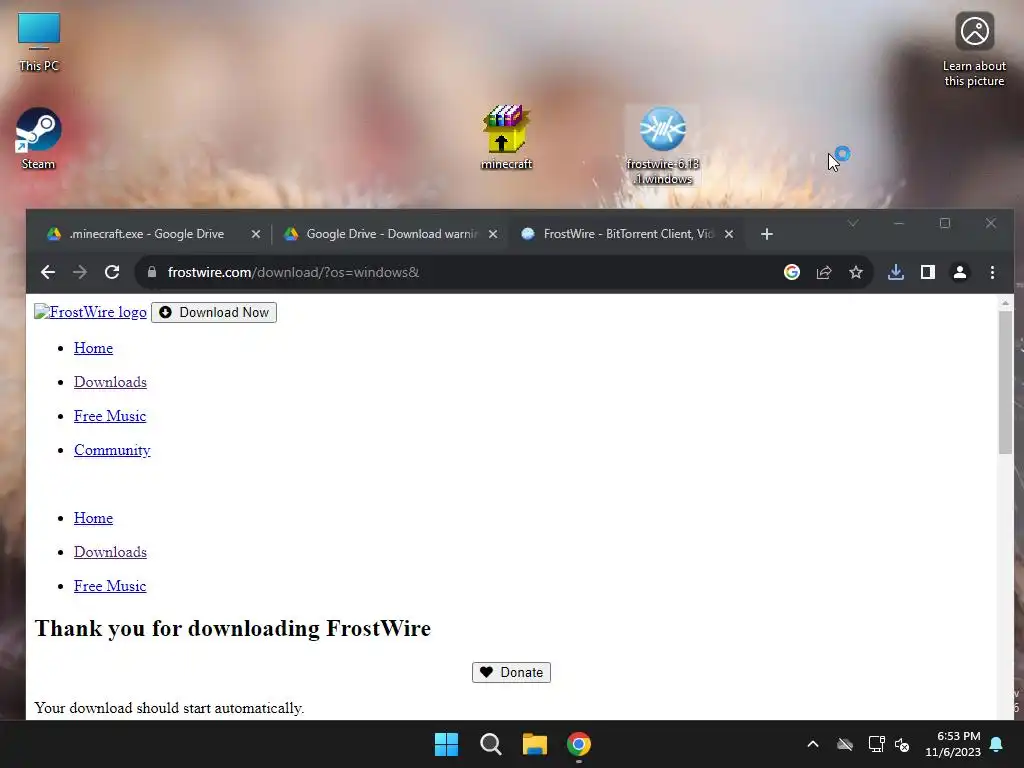Close the FrostWire tab

729,234
